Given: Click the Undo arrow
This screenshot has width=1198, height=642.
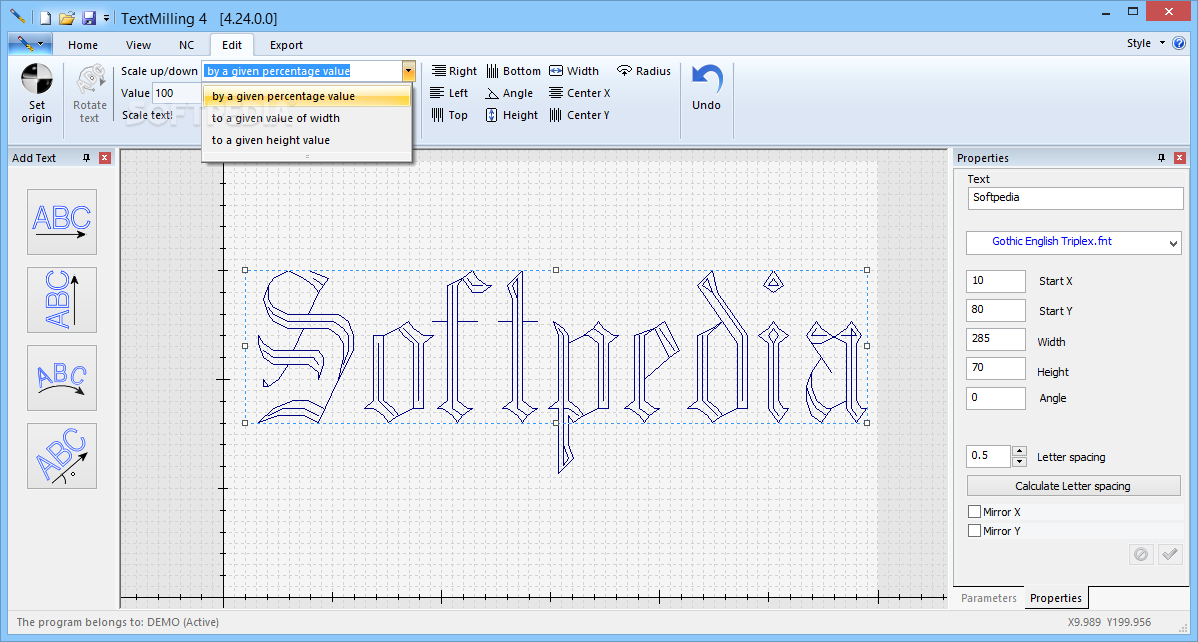Looking at the screenshot, I should coord(707,79).
